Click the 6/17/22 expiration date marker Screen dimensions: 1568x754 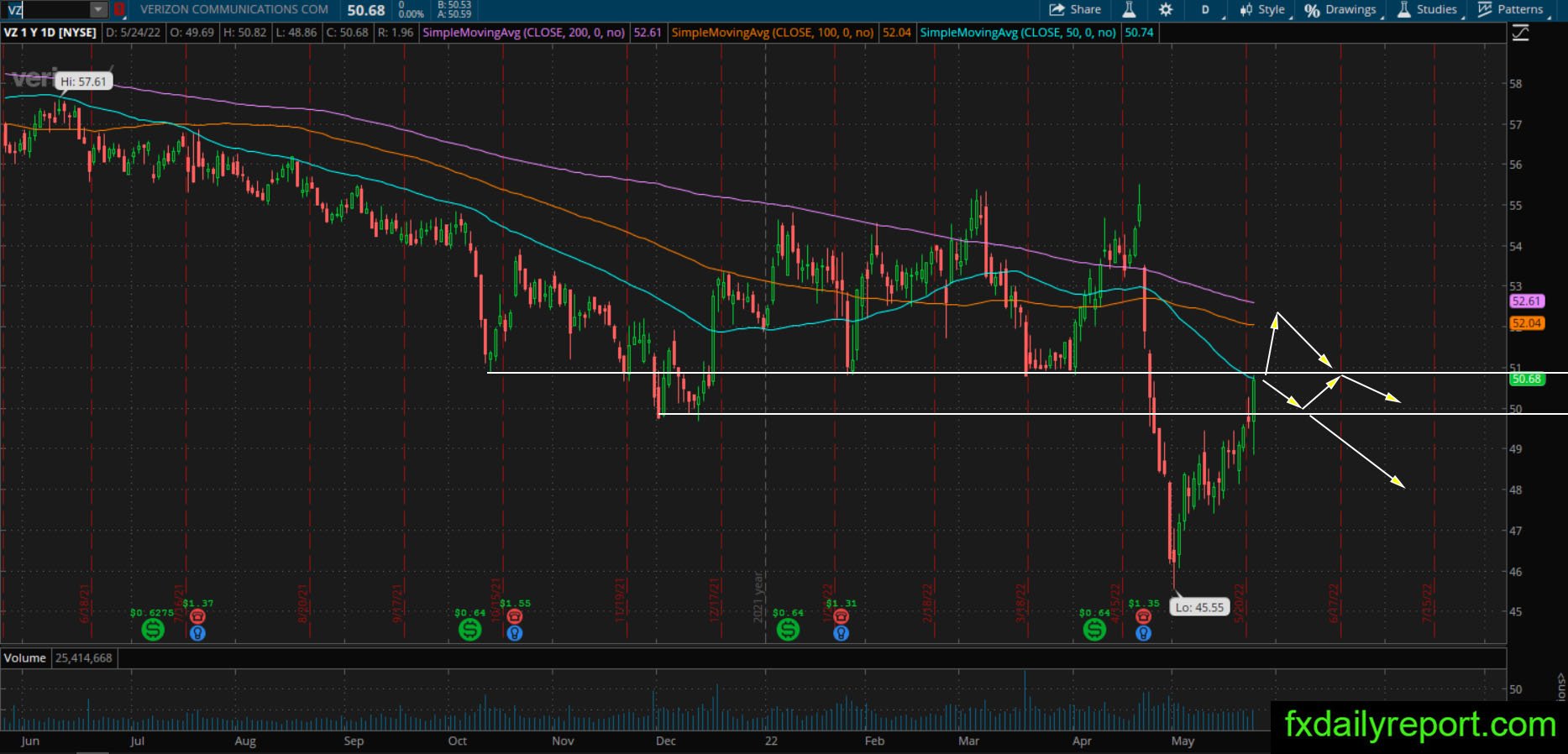pyautogui.click(x=1333, y=603)
